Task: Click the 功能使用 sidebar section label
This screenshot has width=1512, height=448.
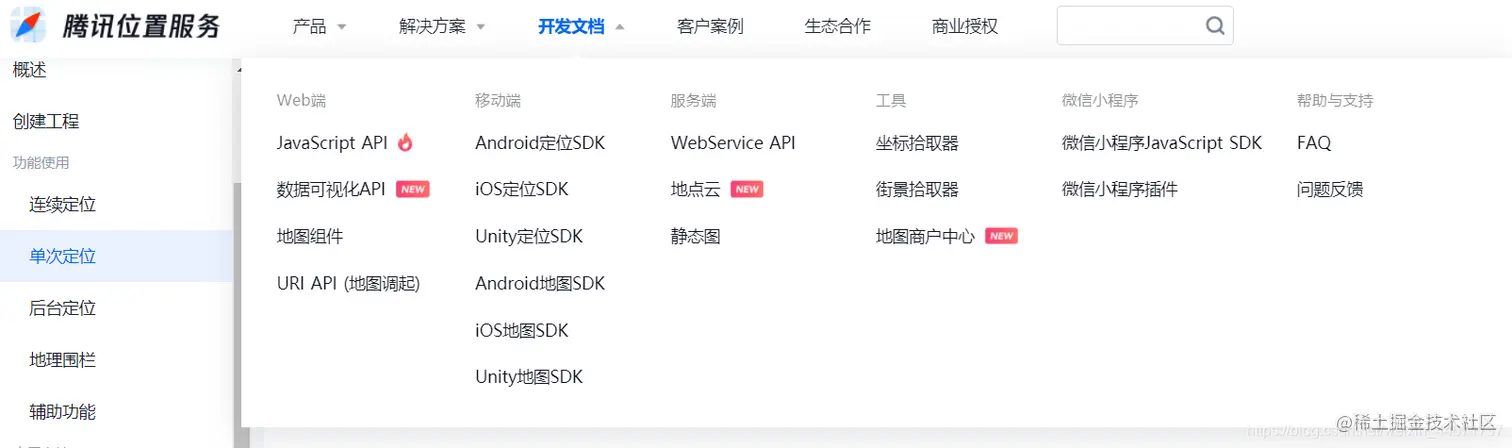Action: click(41, 162)
